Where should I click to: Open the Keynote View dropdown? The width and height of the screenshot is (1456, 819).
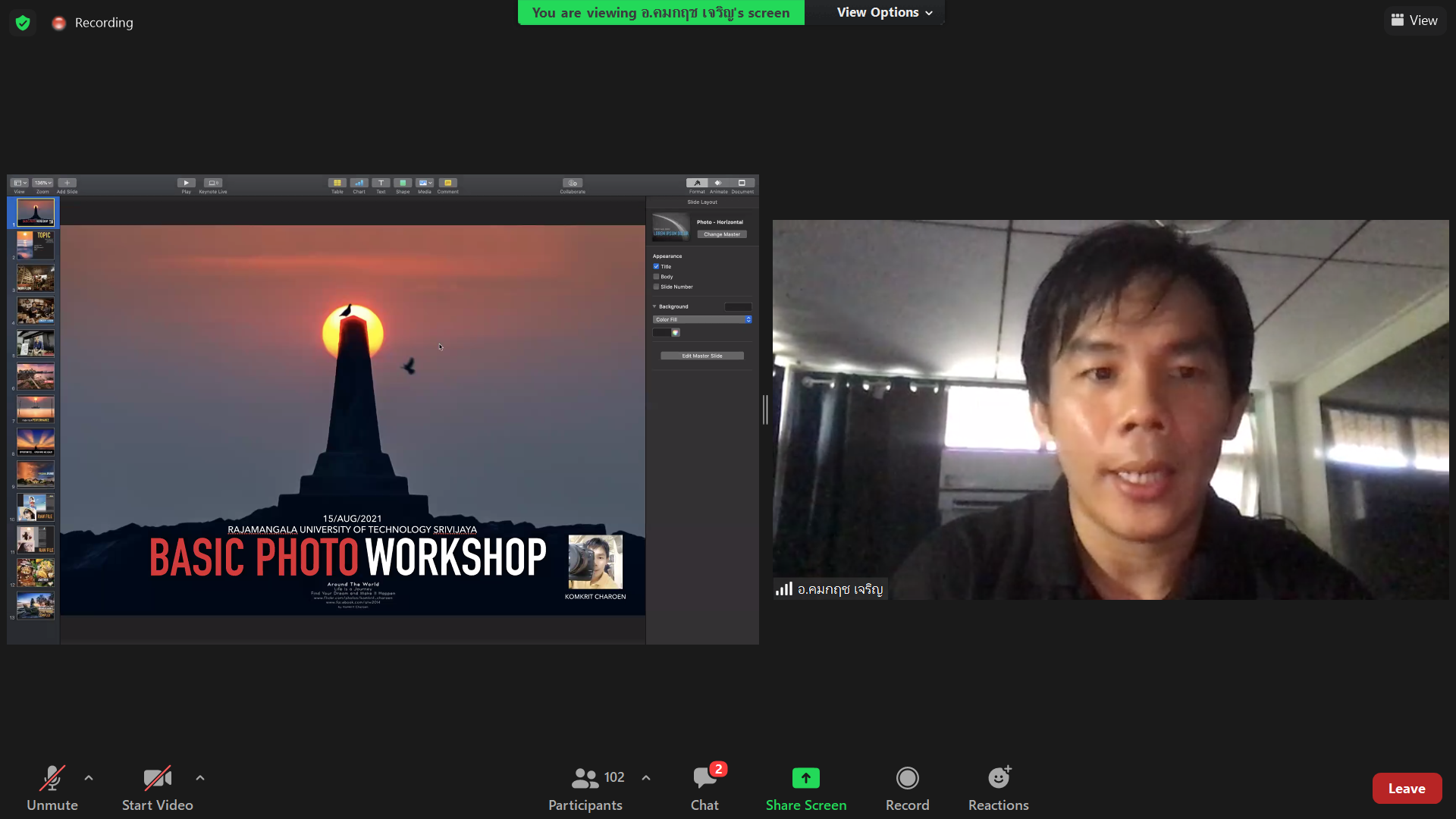pyautogui.click(x=20, y=183)
